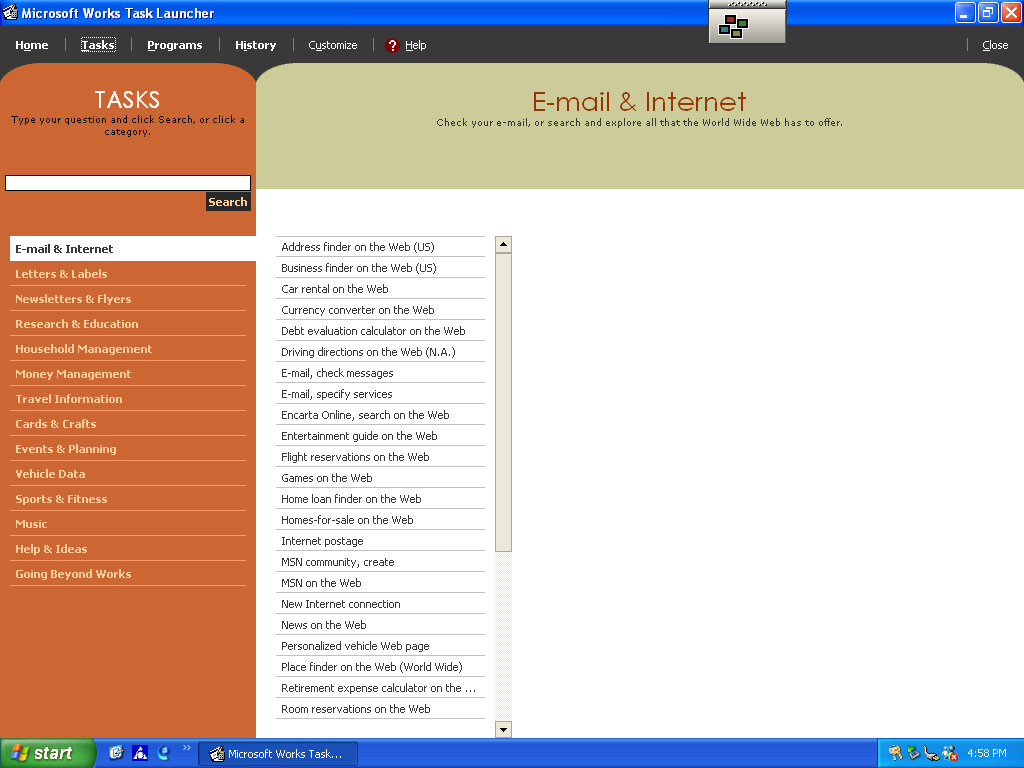The height and width of the screenshot is (768, 1024).
Task: Expand the quick launch chevron
Action: point(187,748)
